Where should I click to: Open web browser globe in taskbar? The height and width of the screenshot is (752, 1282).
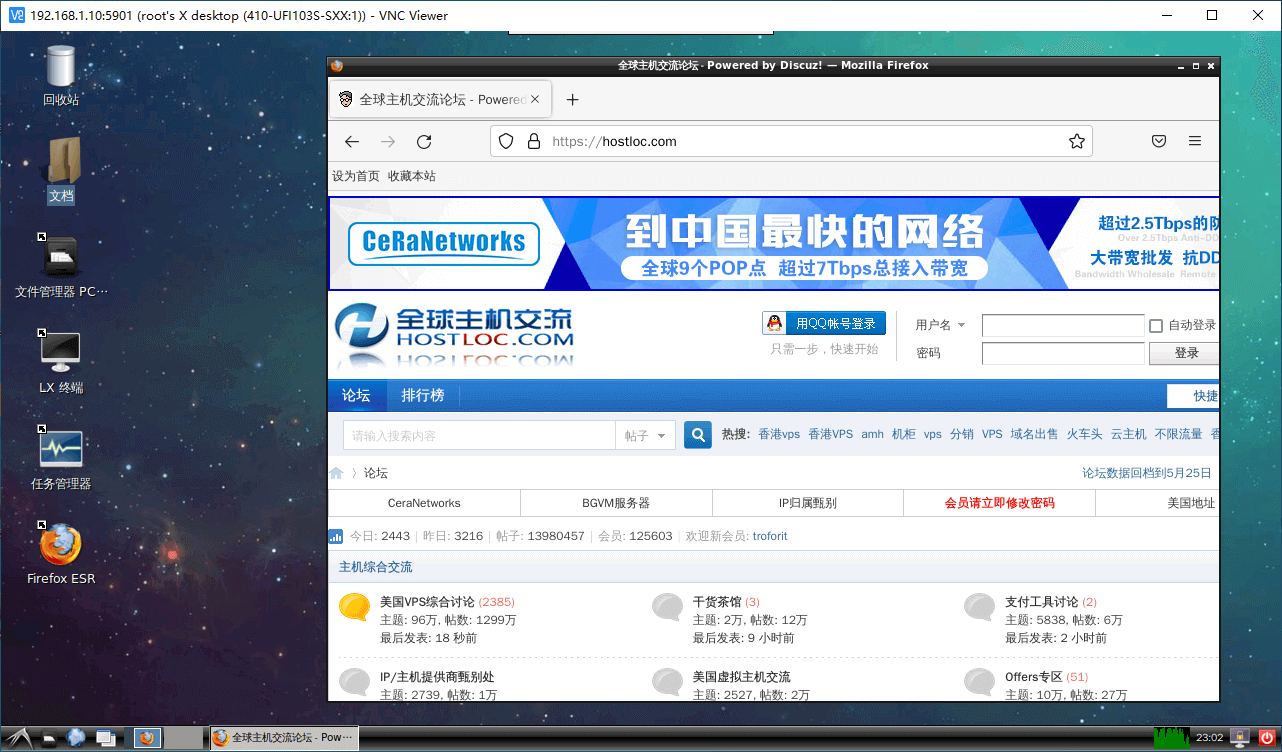[x=76, y=739]
